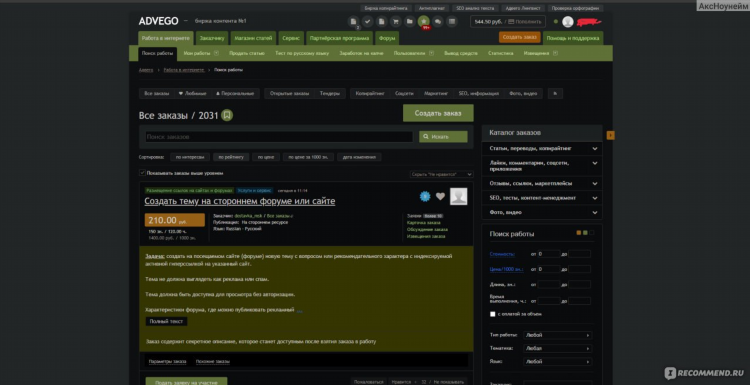Open 'Статистика' submenu item

[x=501, y=54]
